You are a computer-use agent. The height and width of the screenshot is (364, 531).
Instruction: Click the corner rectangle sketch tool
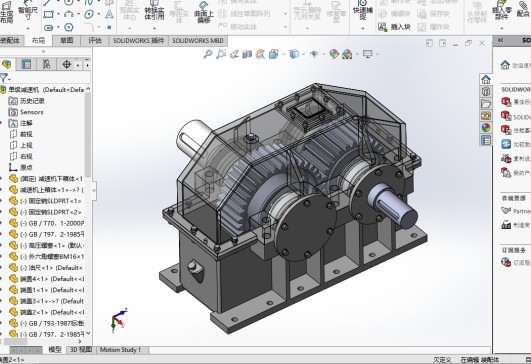(48, 14)
